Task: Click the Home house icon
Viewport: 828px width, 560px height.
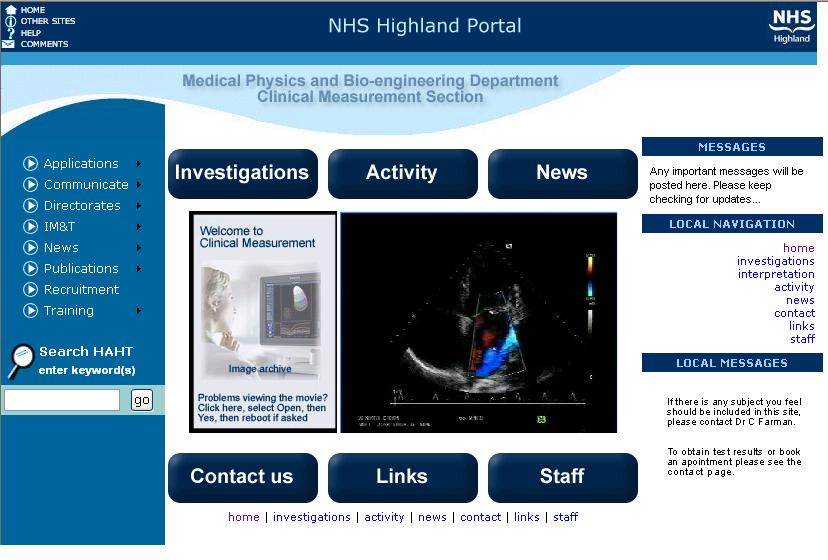Action: point(10,9)
